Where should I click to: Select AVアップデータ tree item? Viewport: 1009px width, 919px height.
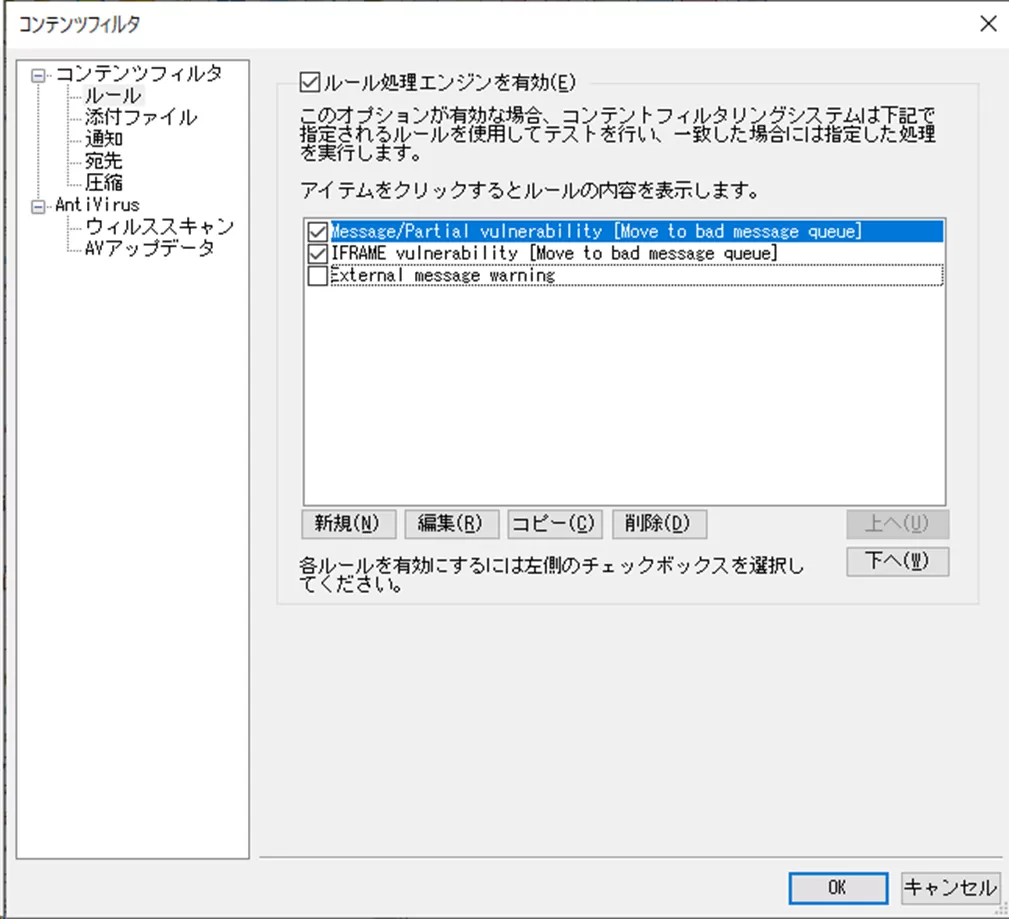point(149,249)
